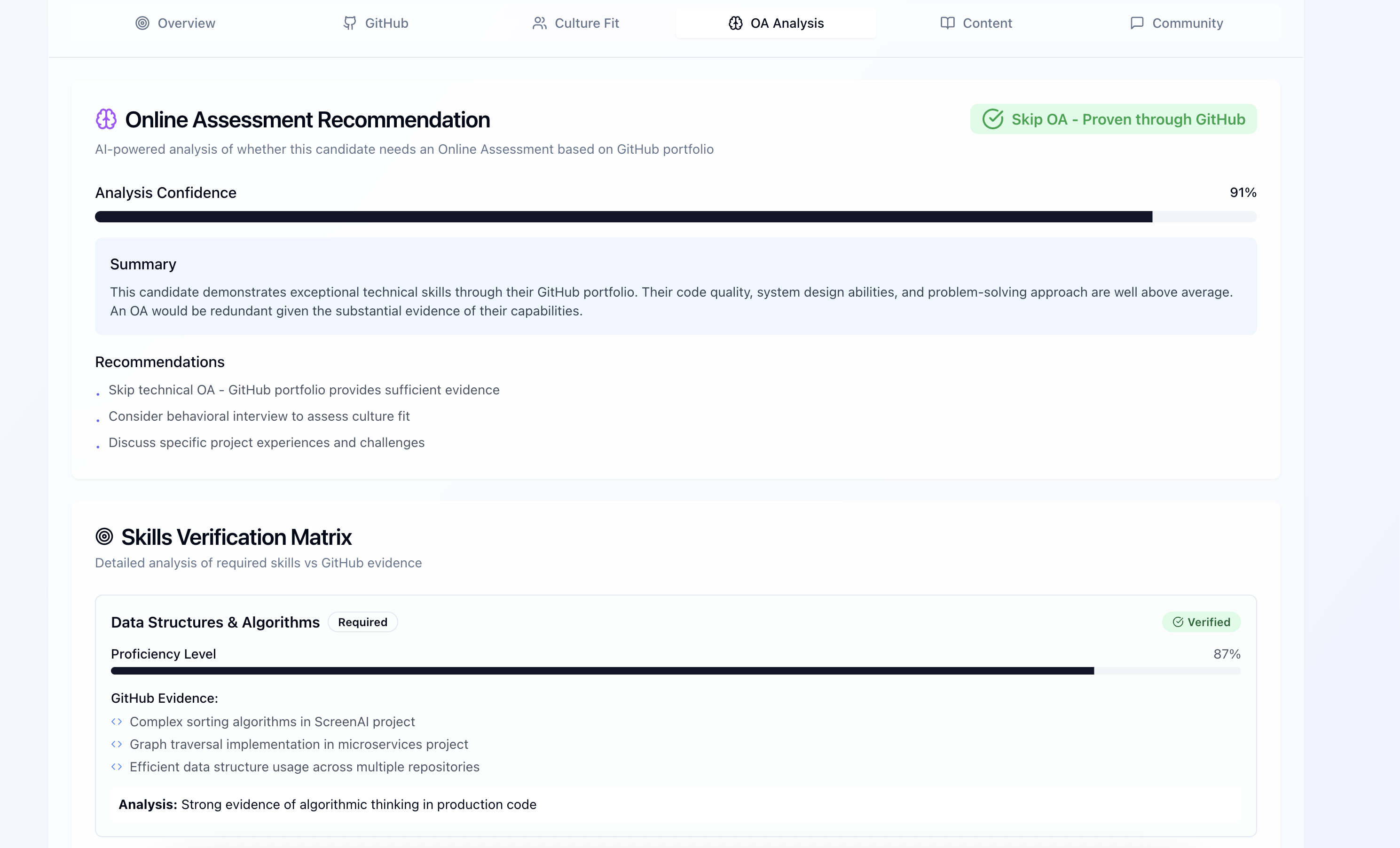Viewport: 1400px width, 848px height.
Task: Click the Content book icon
Action: tap(947, 24)
